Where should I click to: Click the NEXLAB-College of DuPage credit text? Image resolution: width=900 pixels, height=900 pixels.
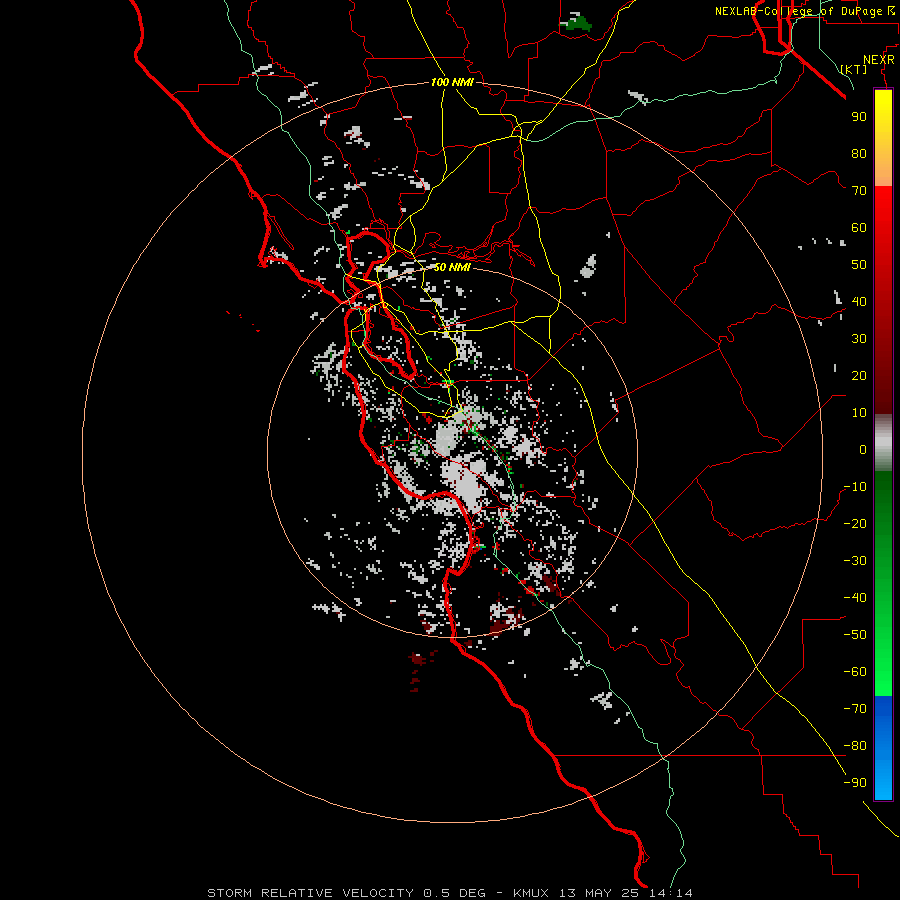point(805,11)
